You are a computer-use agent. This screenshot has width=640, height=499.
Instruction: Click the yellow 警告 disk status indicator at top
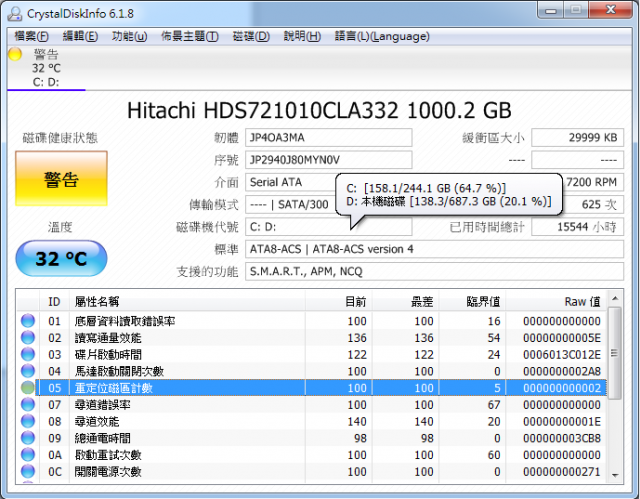15,54
